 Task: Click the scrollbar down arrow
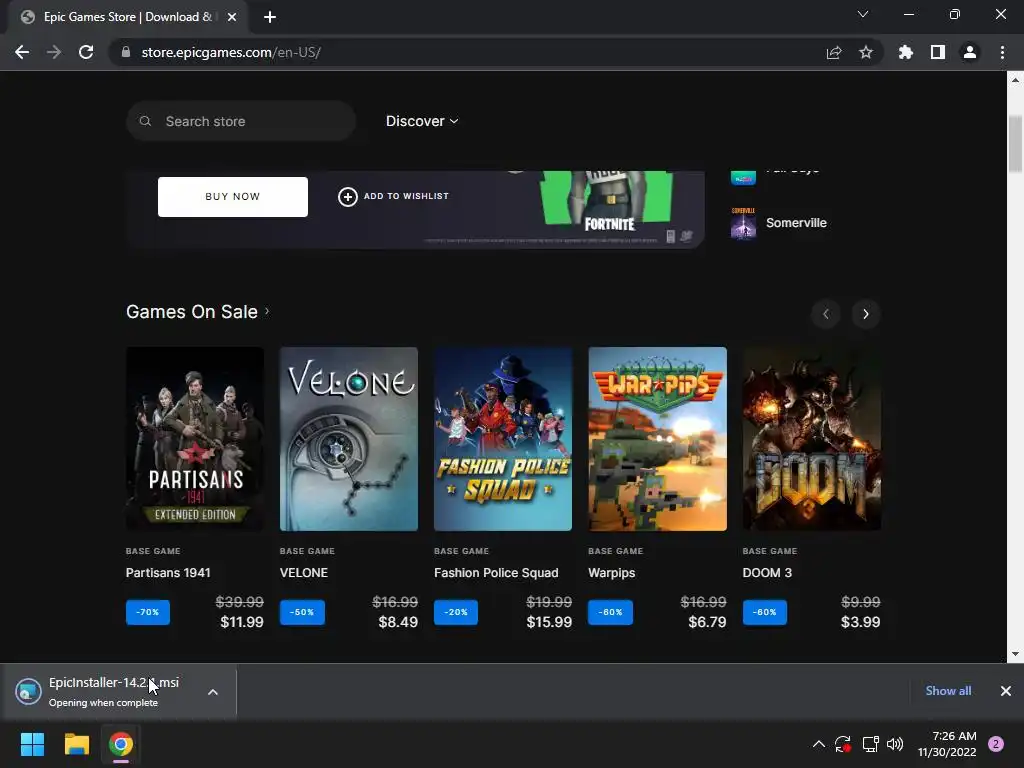[x=1015, y=654]
